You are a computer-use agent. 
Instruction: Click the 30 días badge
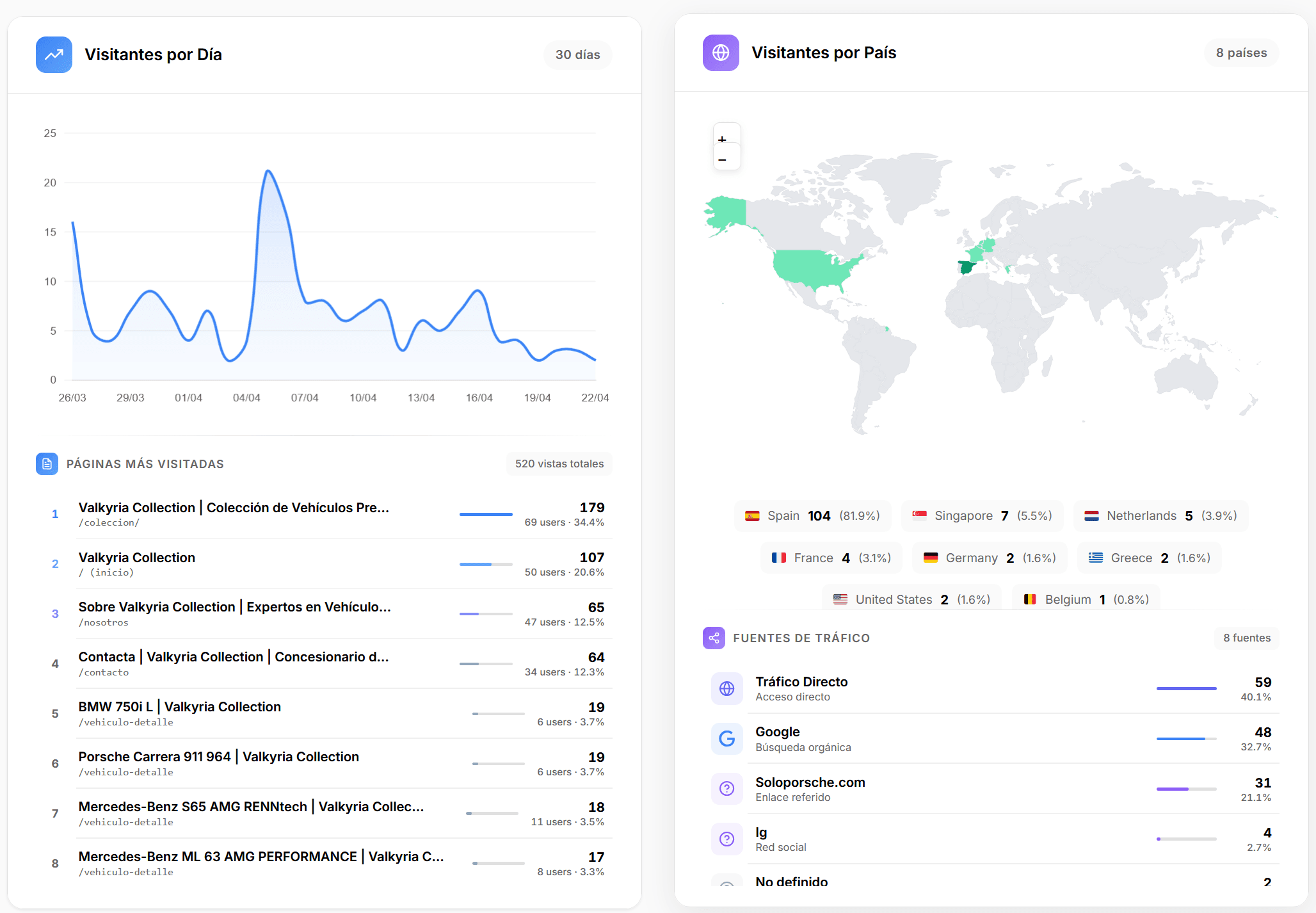[578, 54]
